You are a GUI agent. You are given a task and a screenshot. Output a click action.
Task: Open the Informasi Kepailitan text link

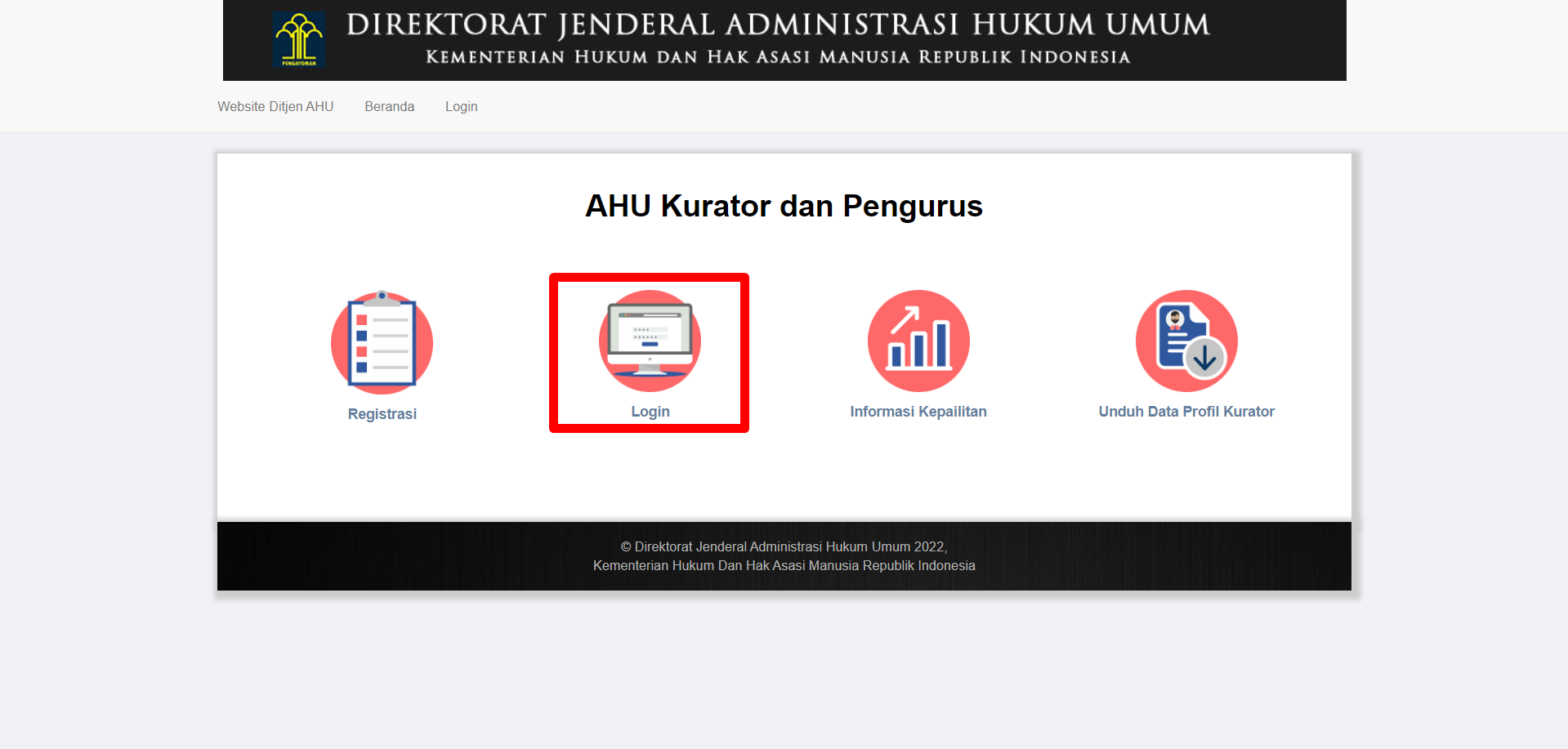(x=918, y=412)
